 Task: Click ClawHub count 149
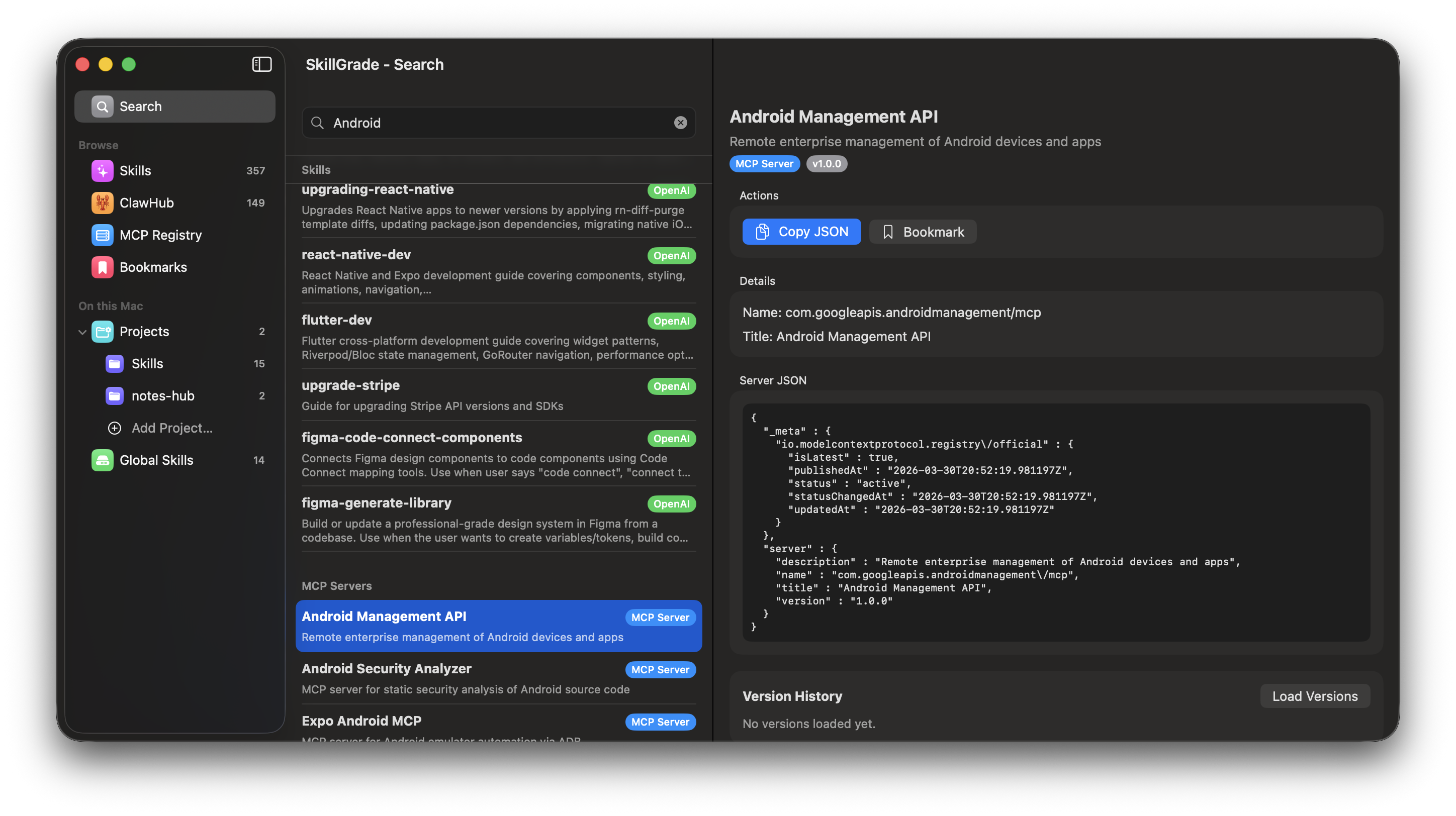pyautogui.click(x=255, y=202)
